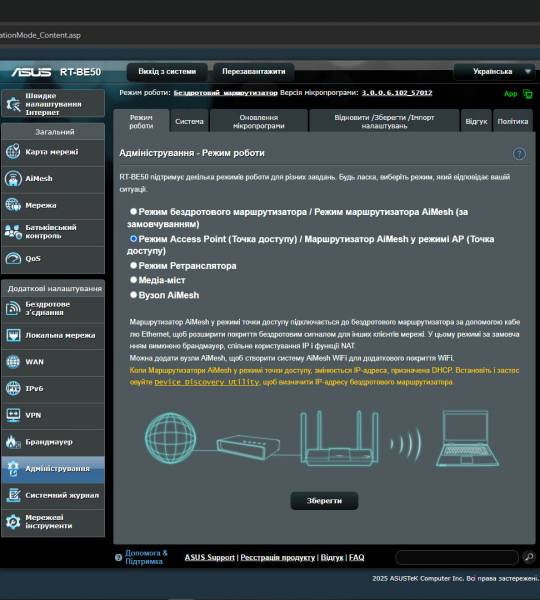Open the Карта мережі menu item
The height and width of the screenshot is (600, 540).
pos(53,152)
